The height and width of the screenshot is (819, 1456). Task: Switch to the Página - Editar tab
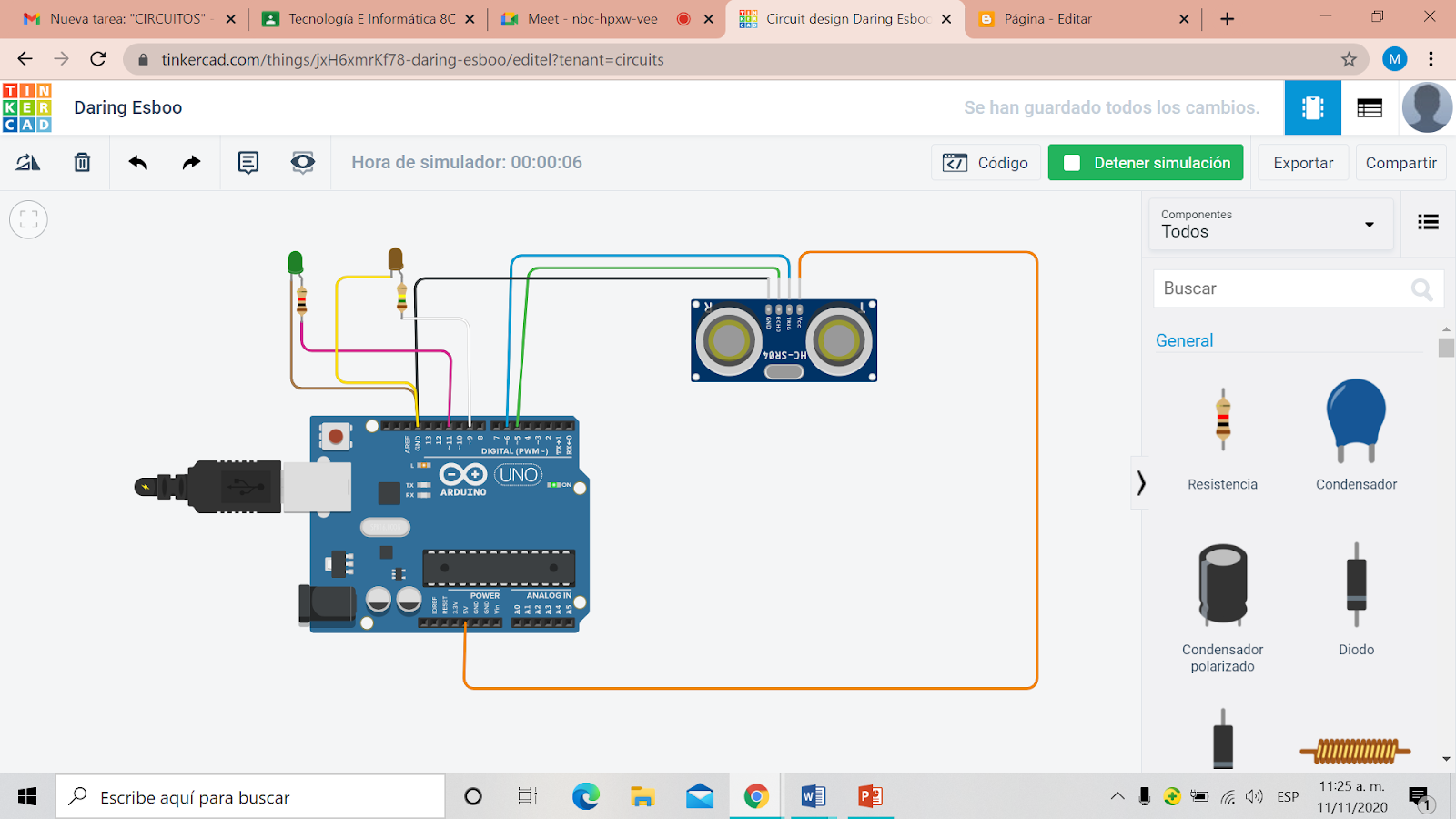tap(1083, 18)
